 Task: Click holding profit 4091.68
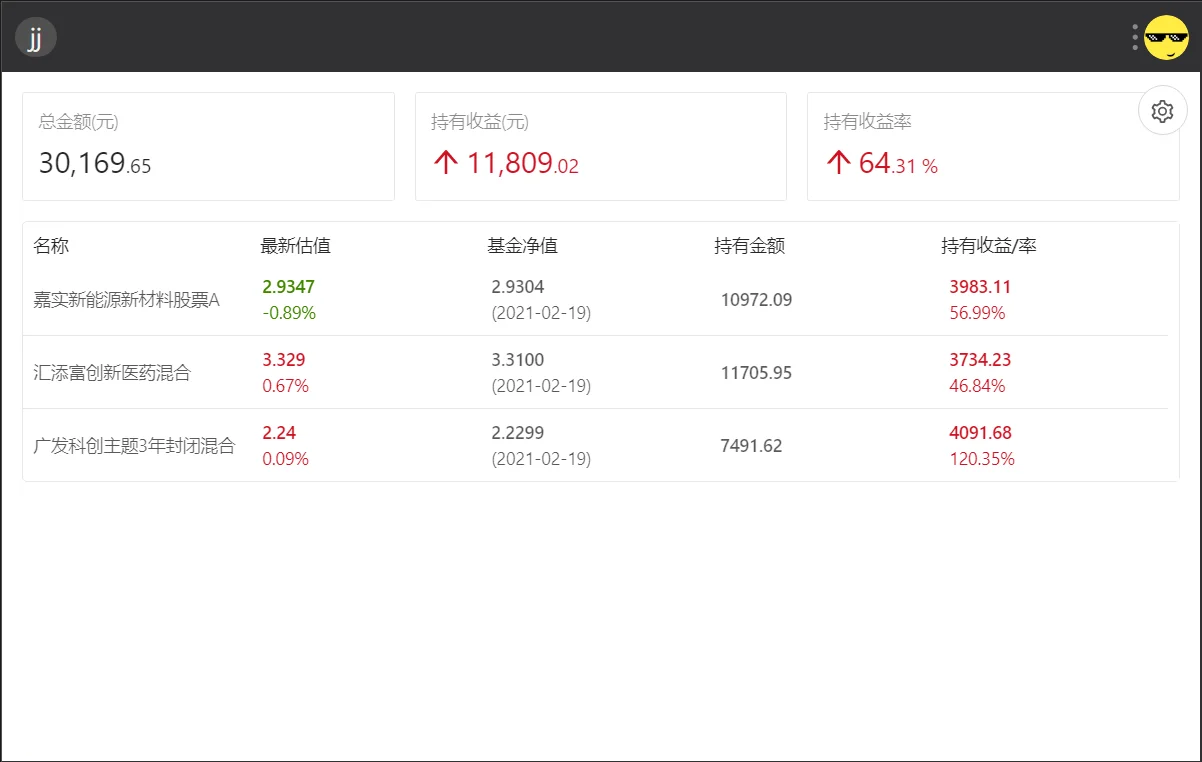point(980,433)
